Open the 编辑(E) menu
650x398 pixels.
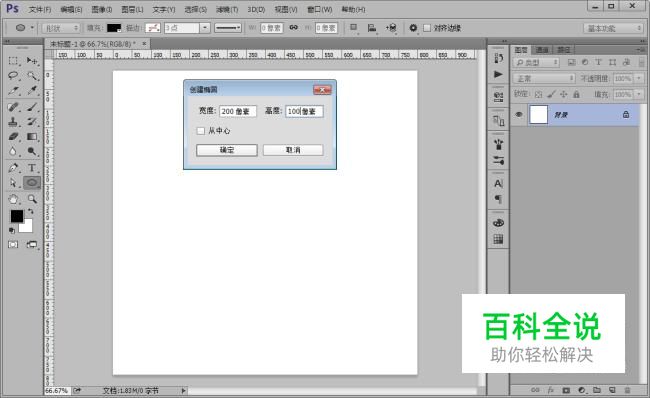[x=71, y=9]
